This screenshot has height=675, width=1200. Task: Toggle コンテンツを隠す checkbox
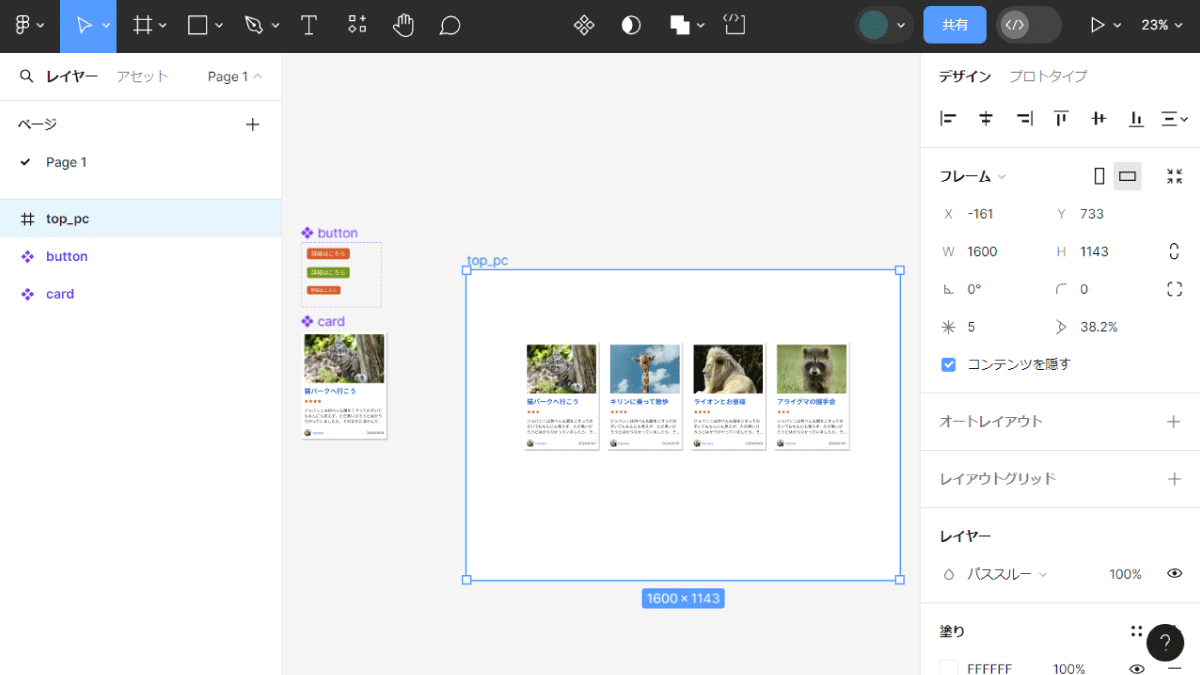click(x=949, y=365)
